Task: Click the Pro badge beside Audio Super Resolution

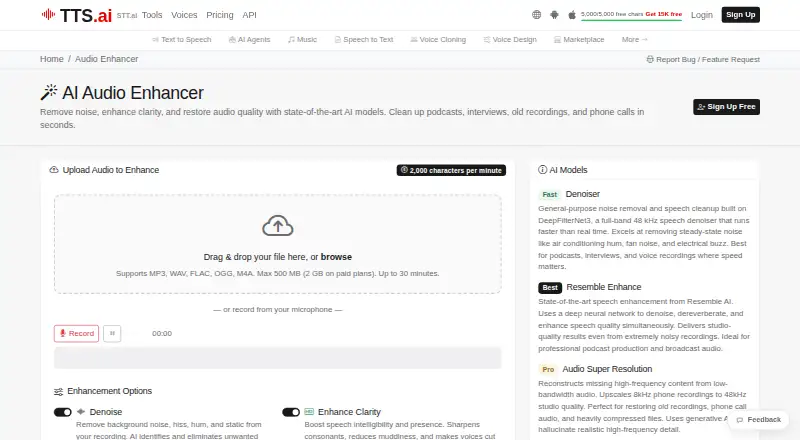Action: pos(548,369)
